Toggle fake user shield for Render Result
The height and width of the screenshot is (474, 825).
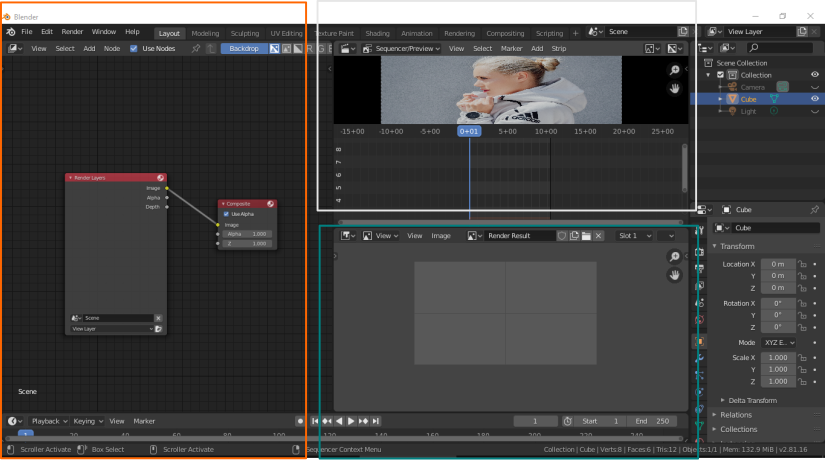click(562, 236)
